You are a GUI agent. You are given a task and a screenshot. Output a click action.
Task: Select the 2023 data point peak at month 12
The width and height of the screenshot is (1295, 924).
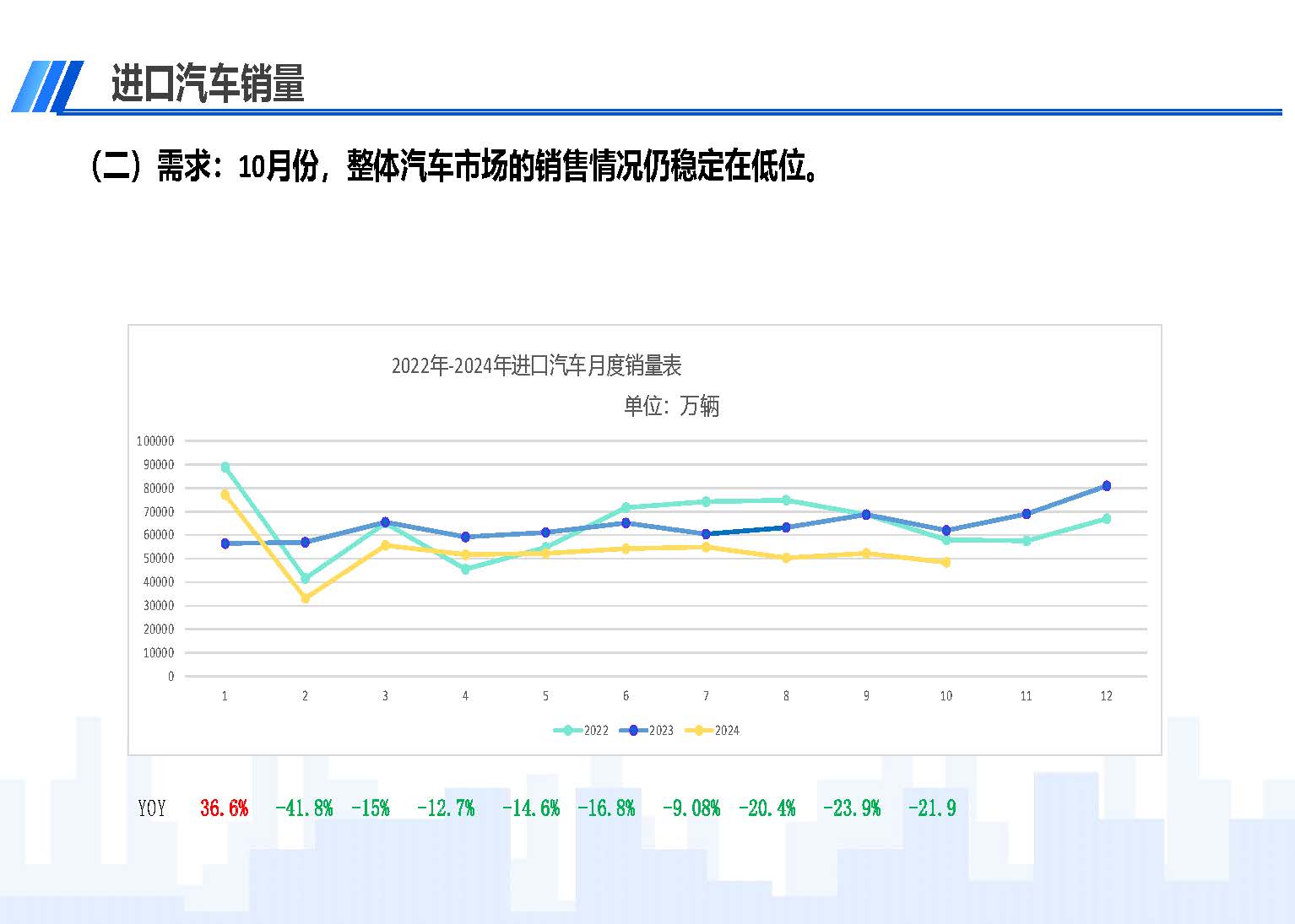click(1106, 485)
